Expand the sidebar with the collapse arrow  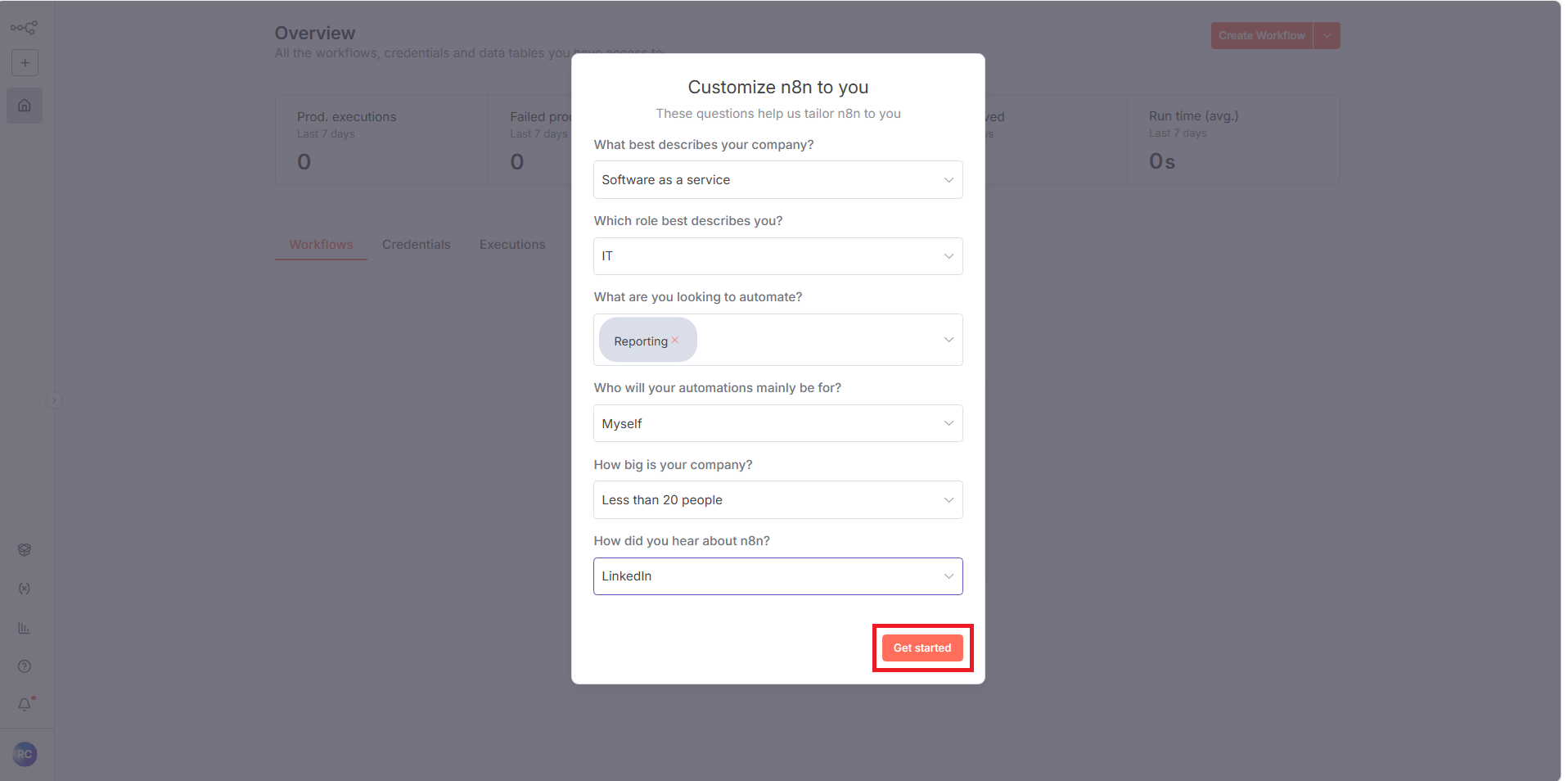(54, 400)
